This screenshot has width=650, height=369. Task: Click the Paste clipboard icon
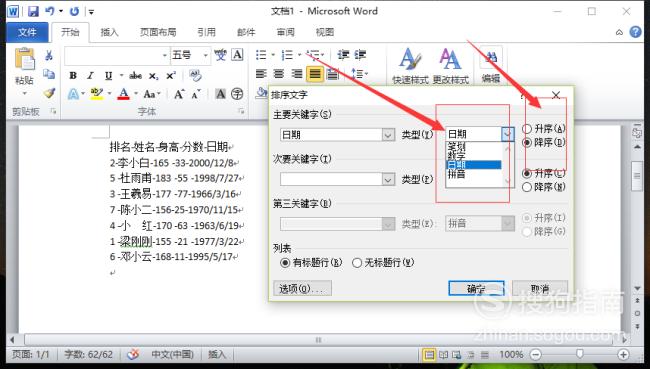coord(24,59)
